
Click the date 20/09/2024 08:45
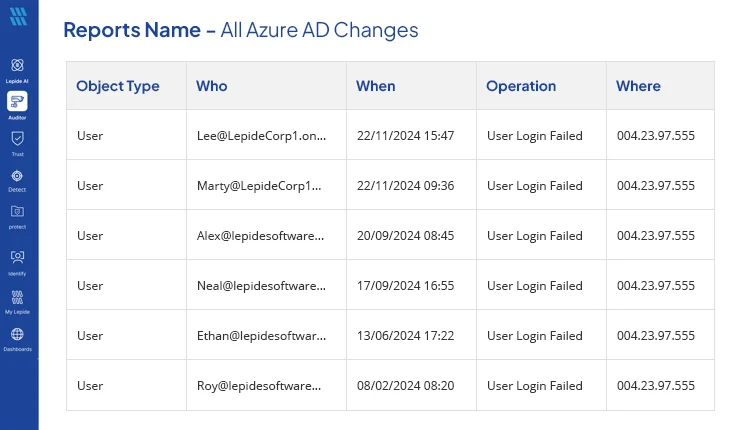pyautogui.click(x=406, y=236)
